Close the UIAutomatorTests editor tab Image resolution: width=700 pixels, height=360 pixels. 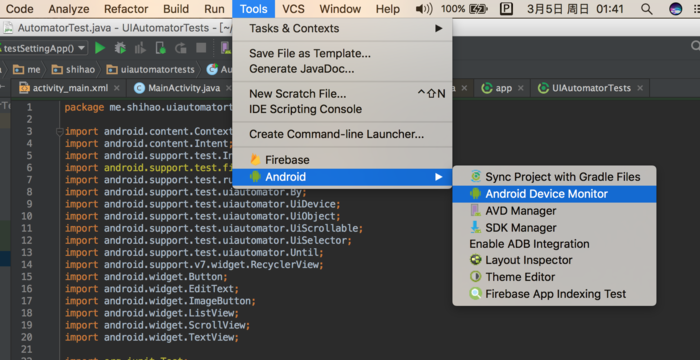640,88
